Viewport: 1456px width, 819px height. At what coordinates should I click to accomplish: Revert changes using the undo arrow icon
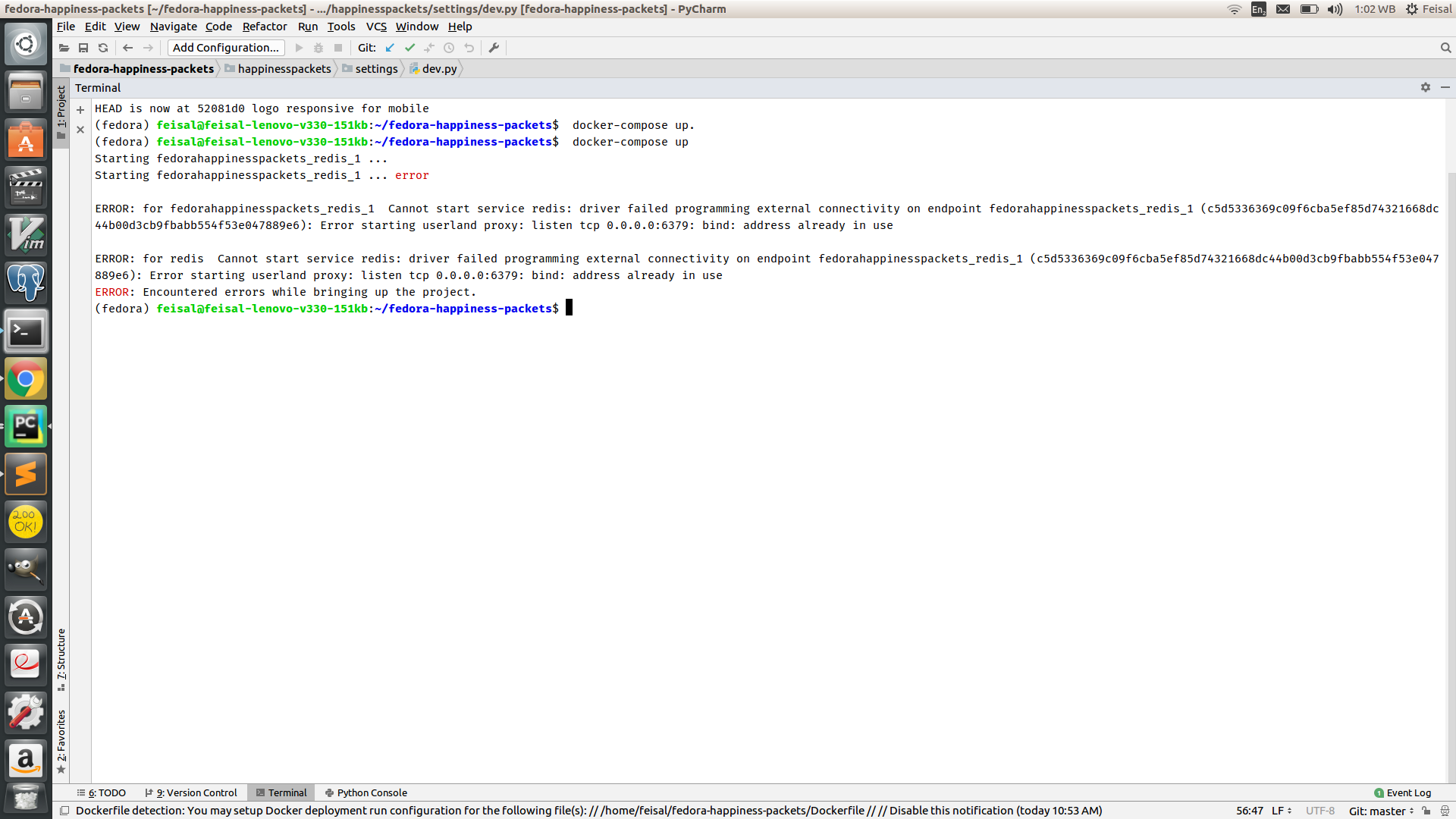pyautogui.click(x=469, y=48)
